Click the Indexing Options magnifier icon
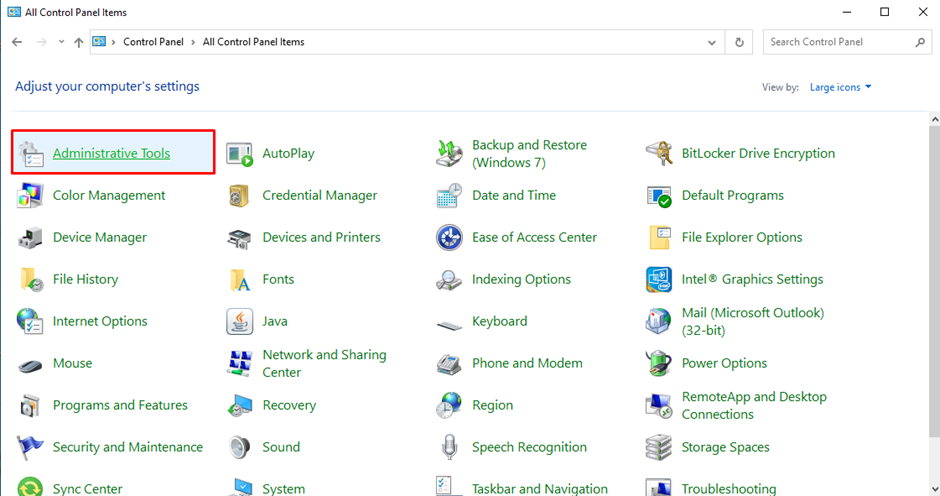The image size is (940, 496). 448,280
